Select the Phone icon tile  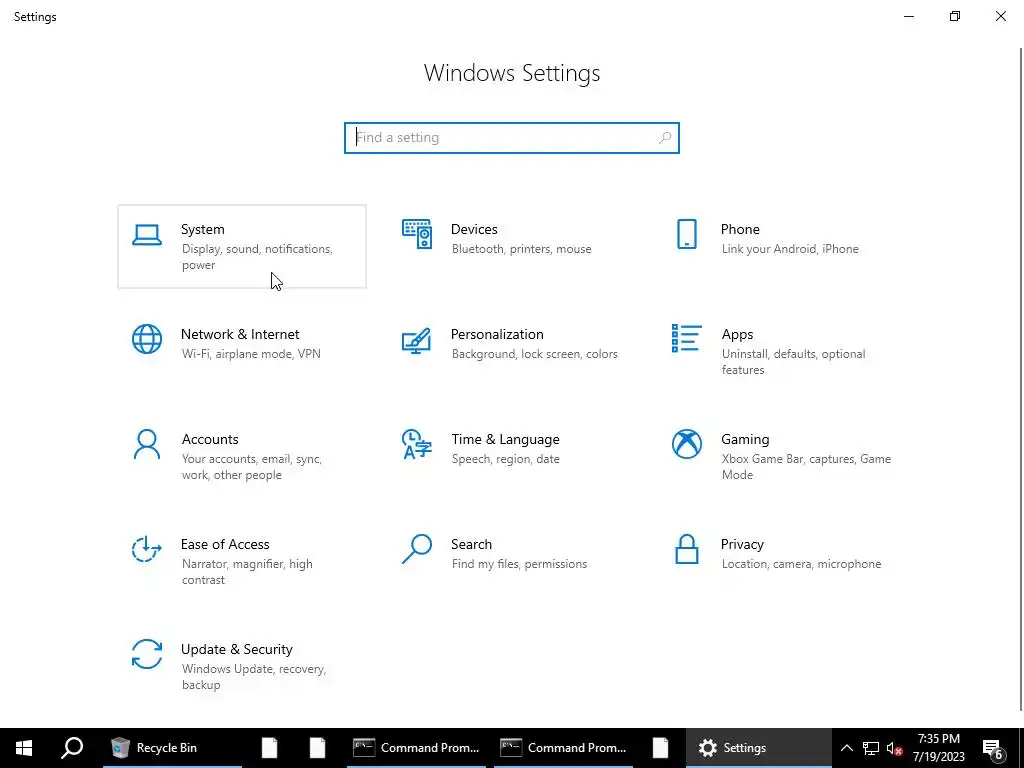click(686, 234)
